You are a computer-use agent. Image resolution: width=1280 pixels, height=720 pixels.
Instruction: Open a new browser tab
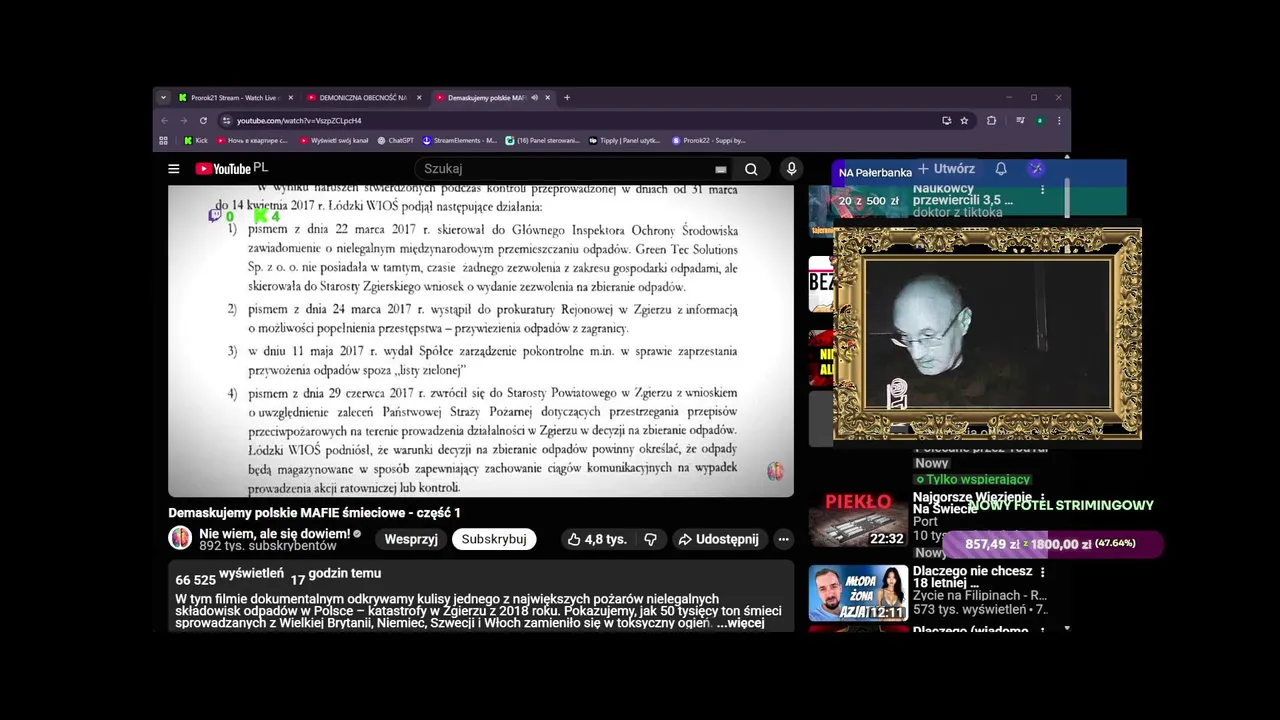point(567,98)
